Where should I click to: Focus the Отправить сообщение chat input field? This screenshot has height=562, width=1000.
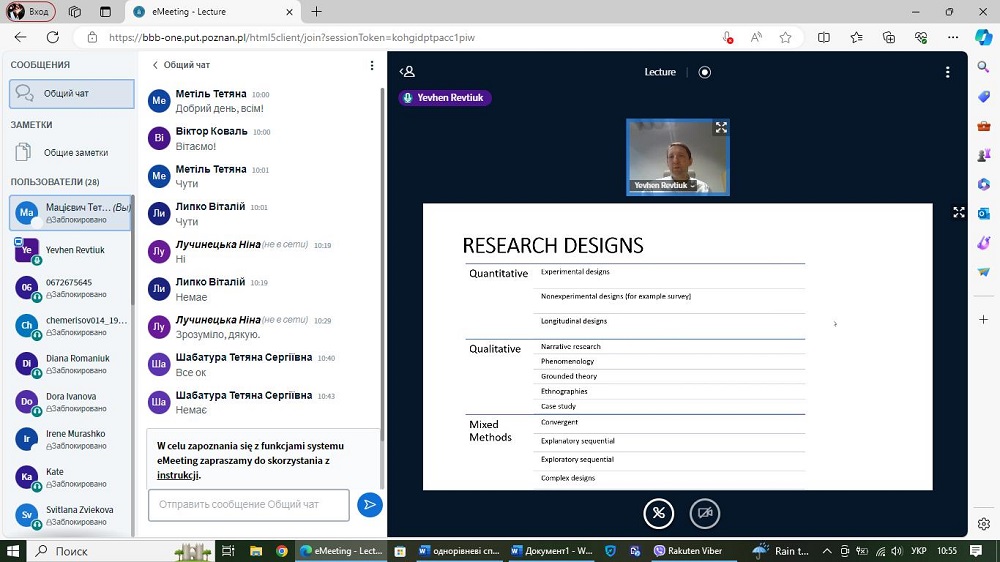point(248,505)
